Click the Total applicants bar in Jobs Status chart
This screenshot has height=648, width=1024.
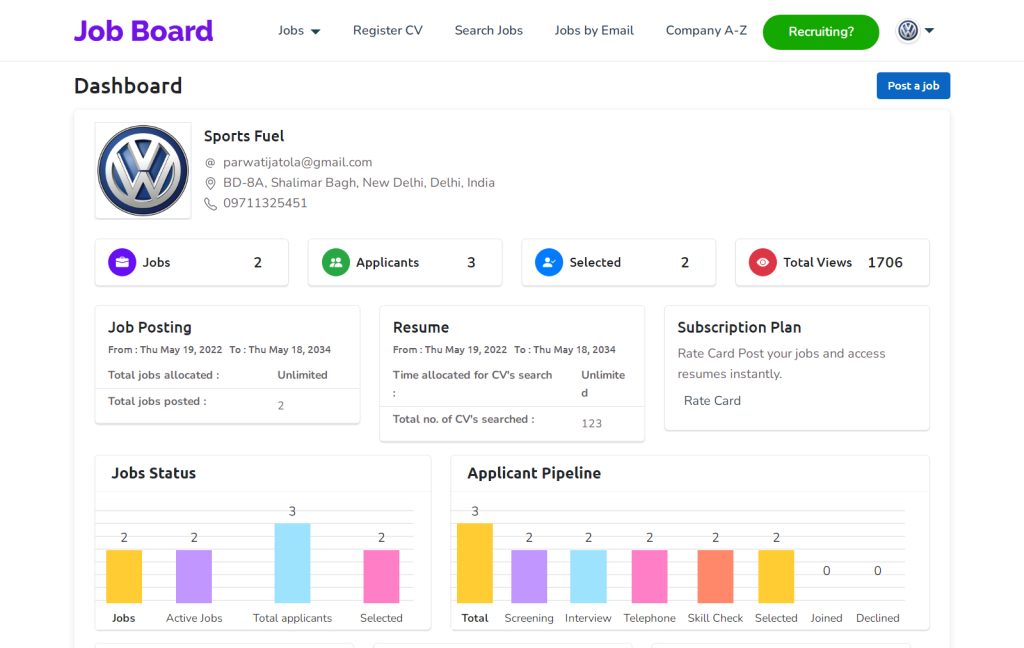point(292,565)
